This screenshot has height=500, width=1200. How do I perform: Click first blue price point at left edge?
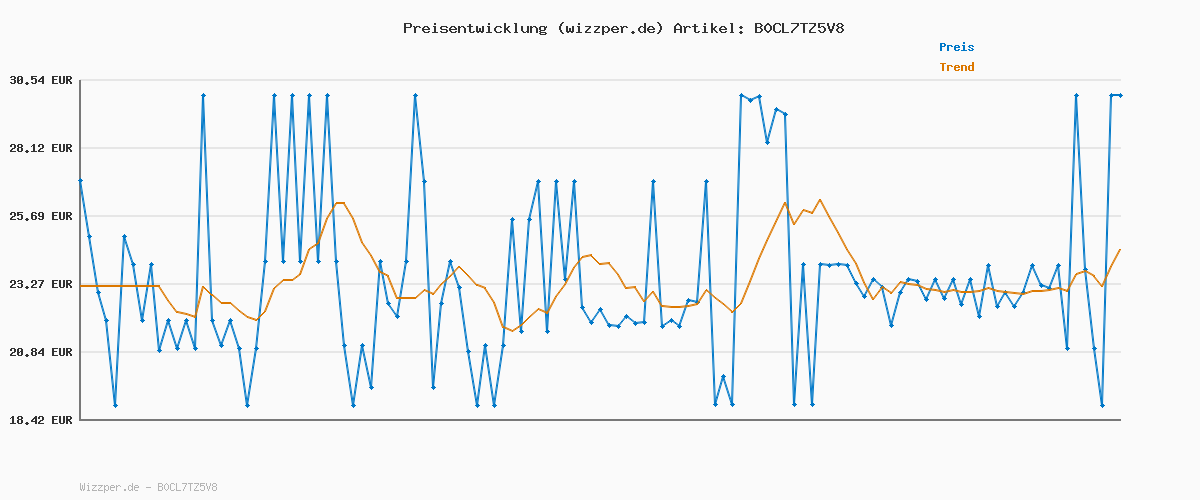pyautogui.click(x=80, y=180)
